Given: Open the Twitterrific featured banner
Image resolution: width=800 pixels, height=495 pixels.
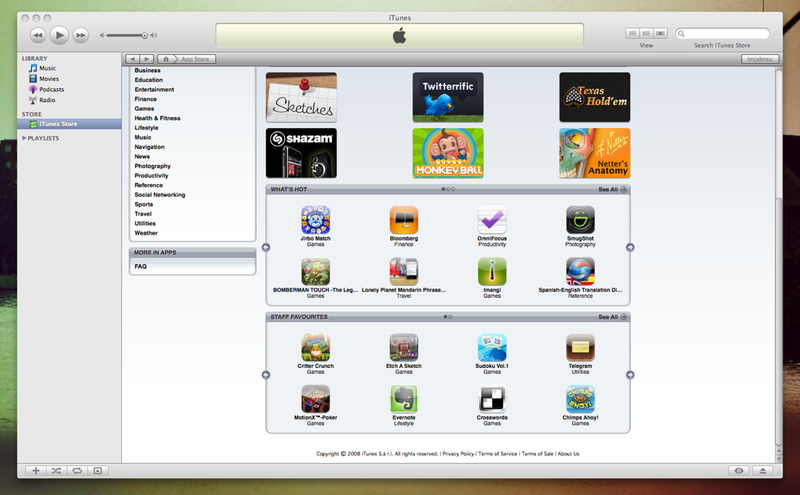Looking at the screenshot, I should tap(448, 97).
